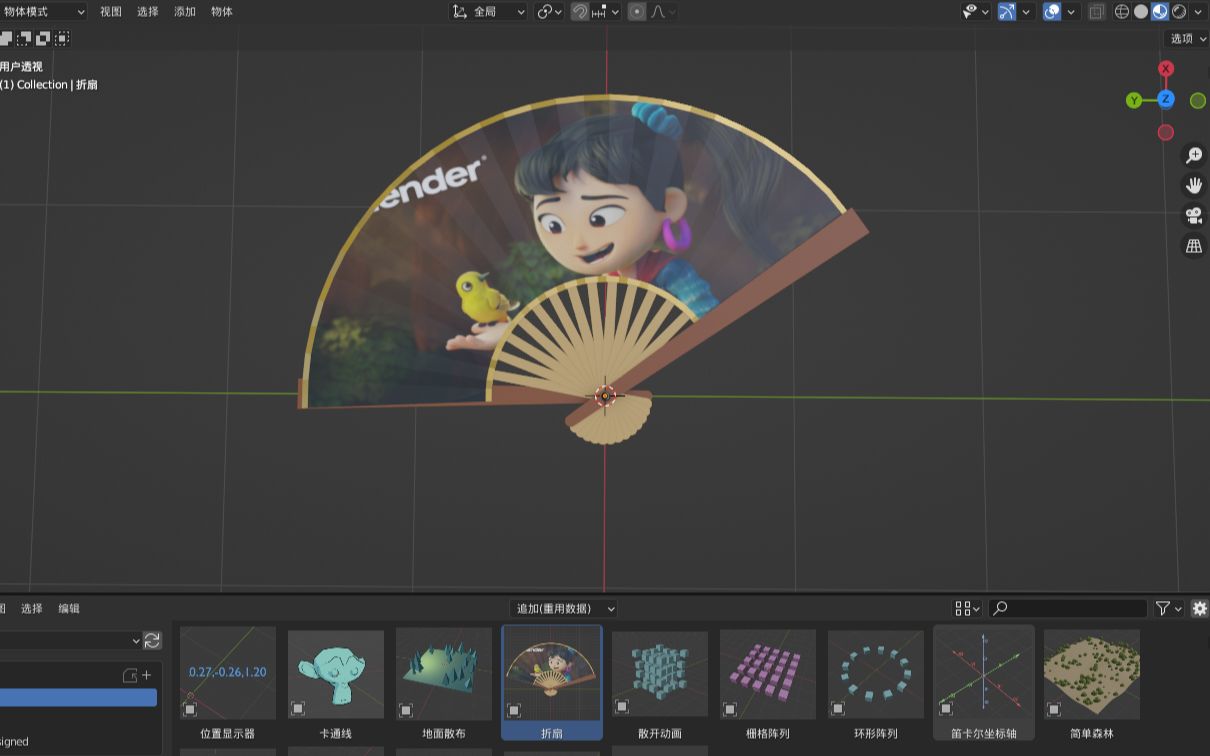Open the 全局 transform orientation dropdown

click(x=488, y=12)
